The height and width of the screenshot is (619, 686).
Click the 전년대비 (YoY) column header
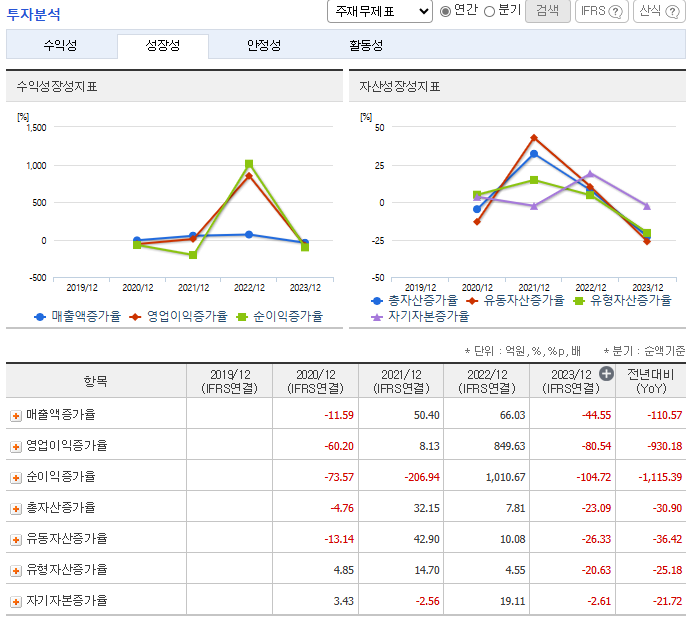651,381
